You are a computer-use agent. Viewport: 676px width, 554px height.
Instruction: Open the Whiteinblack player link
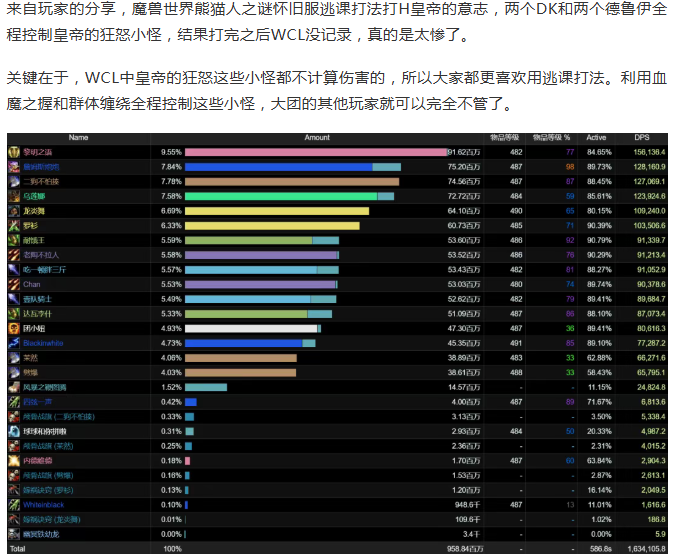[x=42, y=505]
